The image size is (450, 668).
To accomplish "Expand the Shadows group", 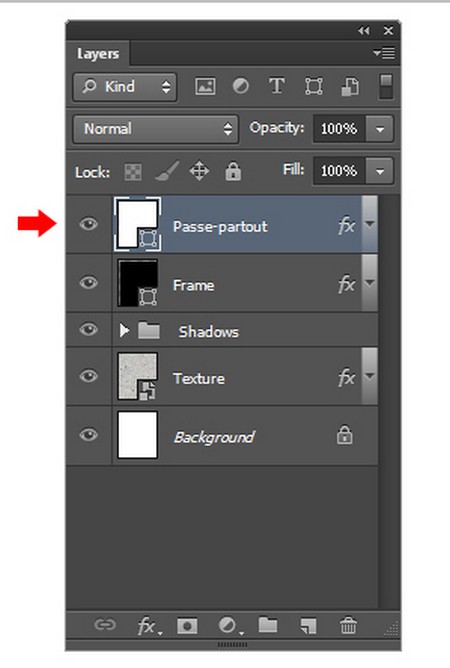I will pyautogui.click(x=124, y=330).
